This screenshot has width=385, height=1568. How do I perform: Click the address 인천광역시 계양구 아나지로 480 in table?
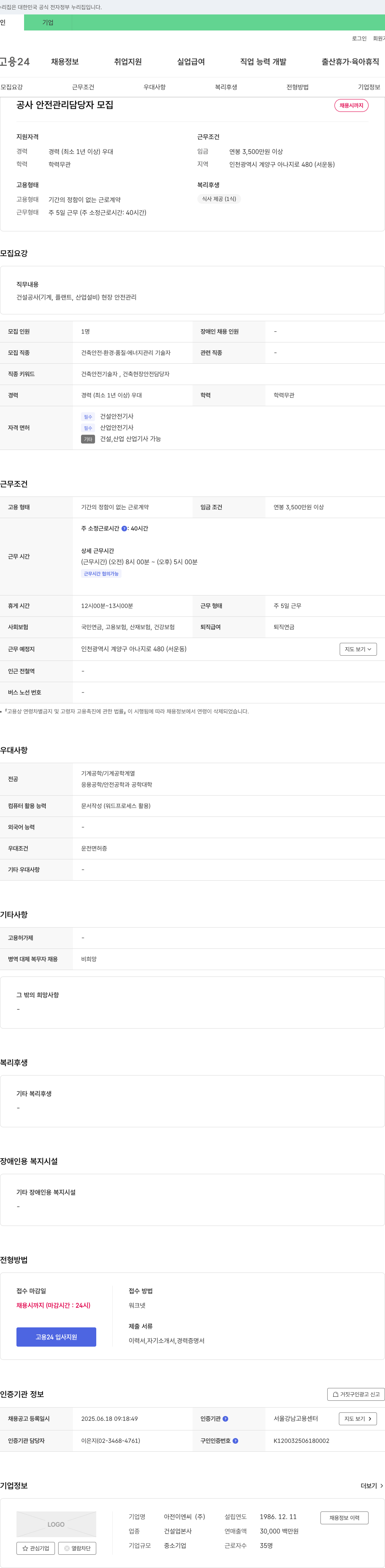tap(134, 649)
